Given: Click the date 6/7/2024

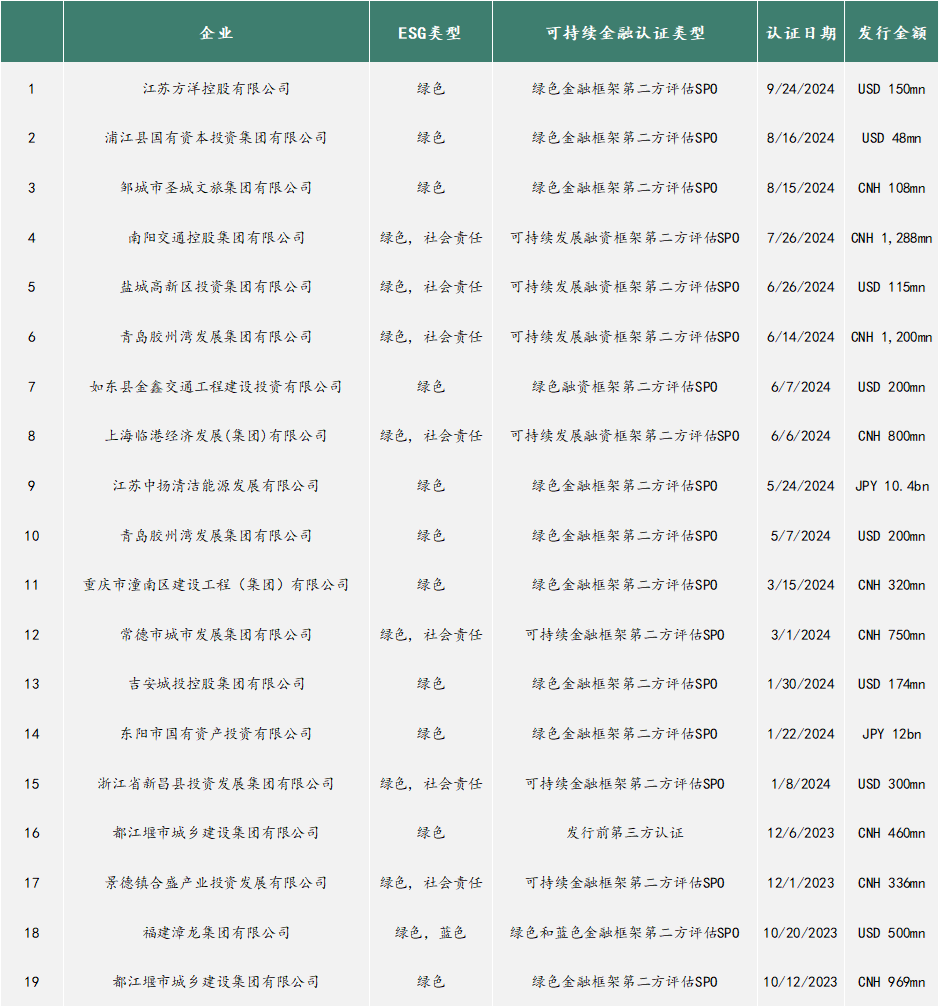Looking at the screenshot, I should (801, 387).
